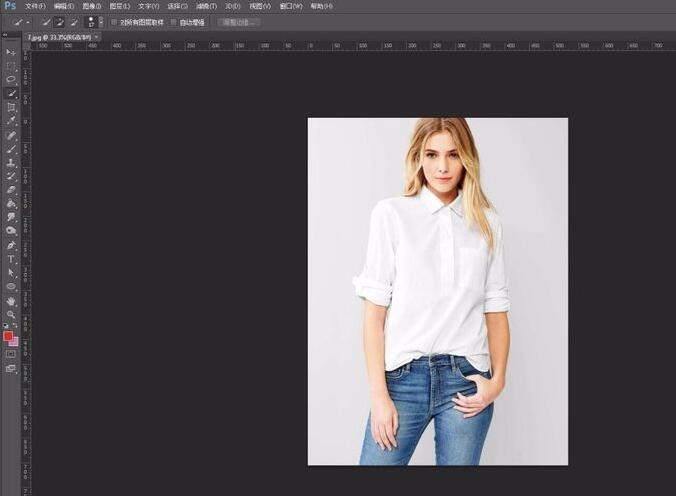The image size is (676, 496).
Task: Select the Lasso tool
Action: click(11, 79)
